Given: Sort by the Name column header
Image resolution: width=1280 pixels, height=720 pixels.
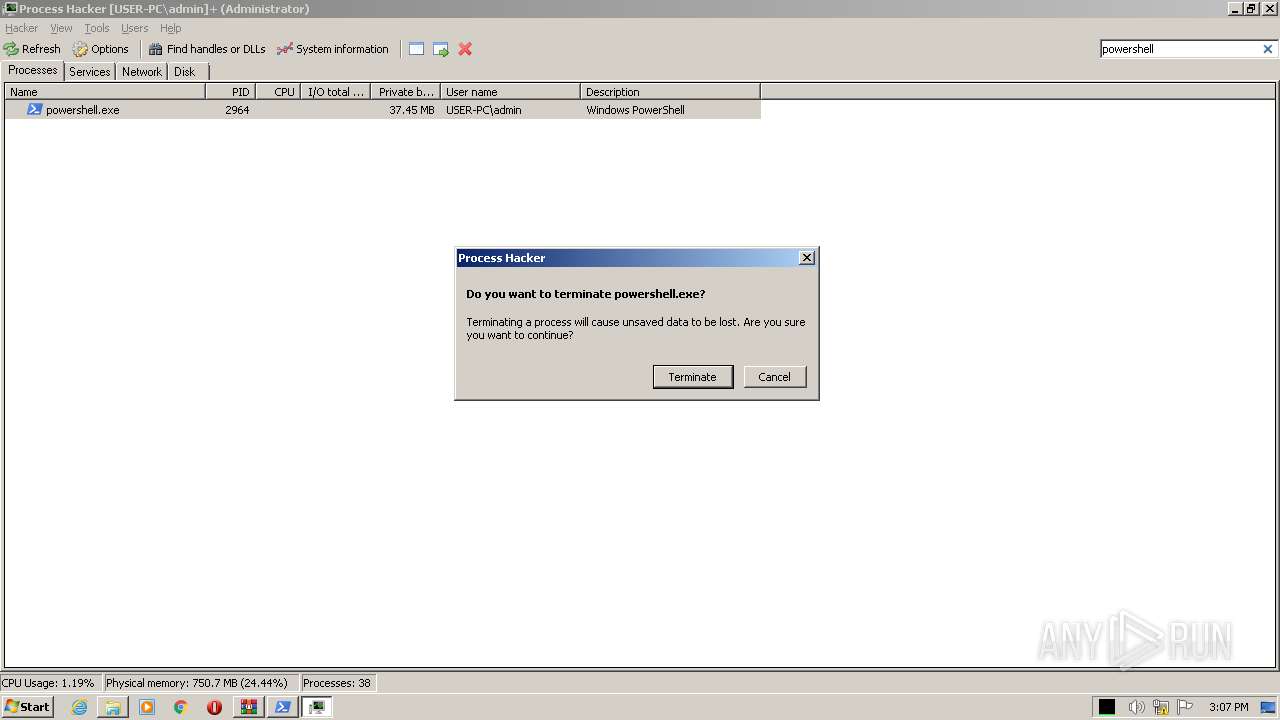Looking at the screenshot, I should (x=105, y=92).
